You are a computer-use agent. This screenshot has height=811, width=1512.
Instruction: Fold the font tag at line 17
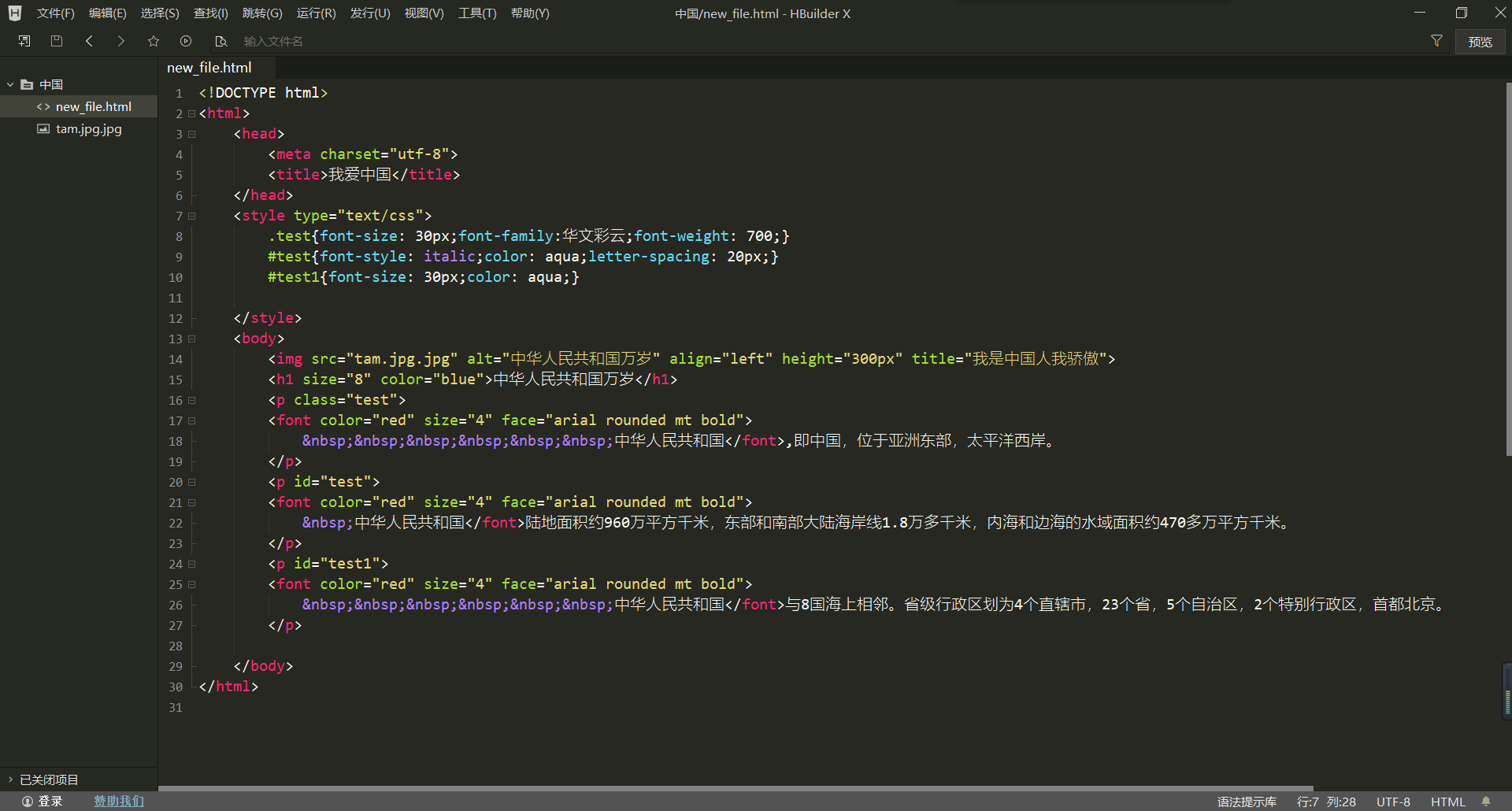pyautogui.click(x=191, y=420)
